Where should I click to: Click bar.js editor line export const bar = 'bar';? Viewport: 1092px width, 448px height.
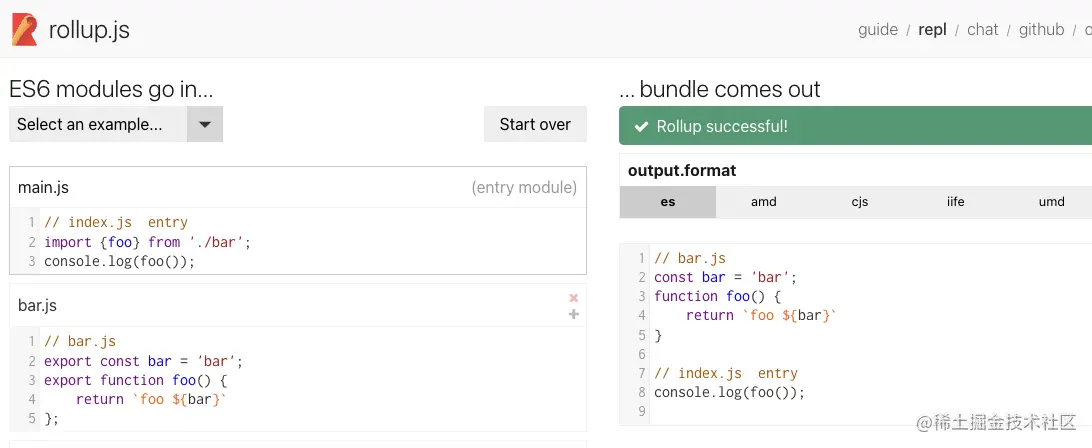[143, 361]
